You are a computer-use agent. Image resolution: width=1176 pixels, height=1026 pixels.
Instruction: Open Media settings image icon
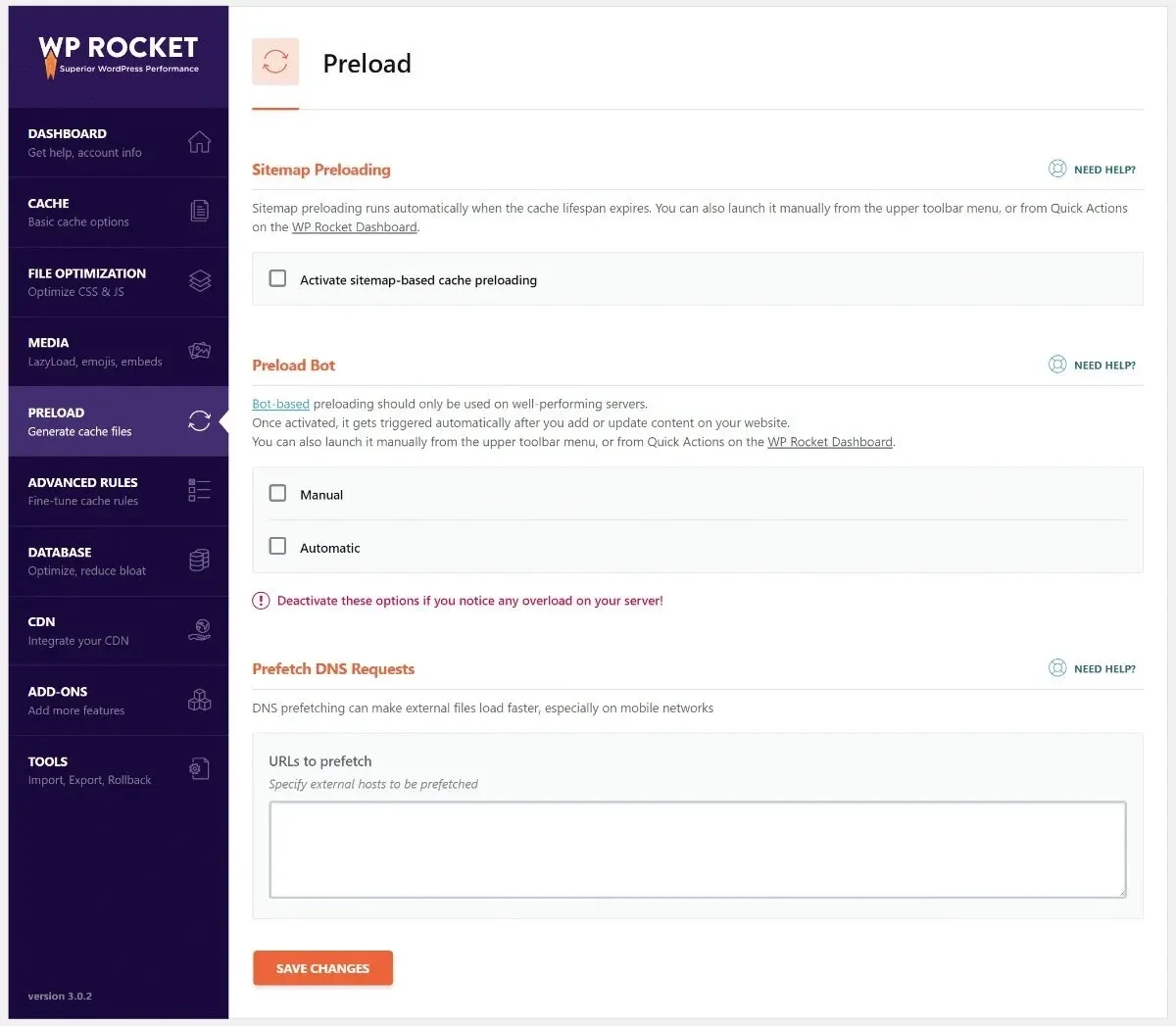pos(200,350)
